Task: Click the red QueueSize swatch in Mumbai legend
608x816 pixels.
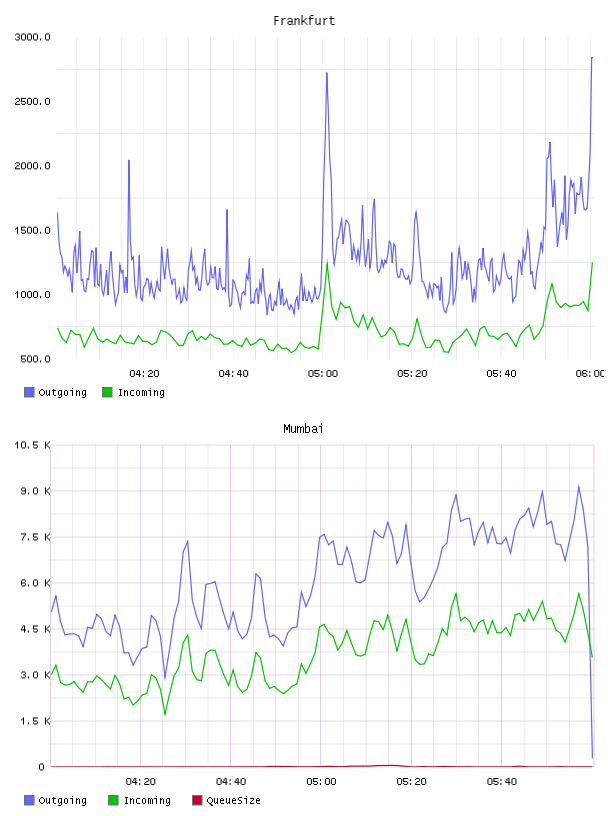Action: click(197, 800)
